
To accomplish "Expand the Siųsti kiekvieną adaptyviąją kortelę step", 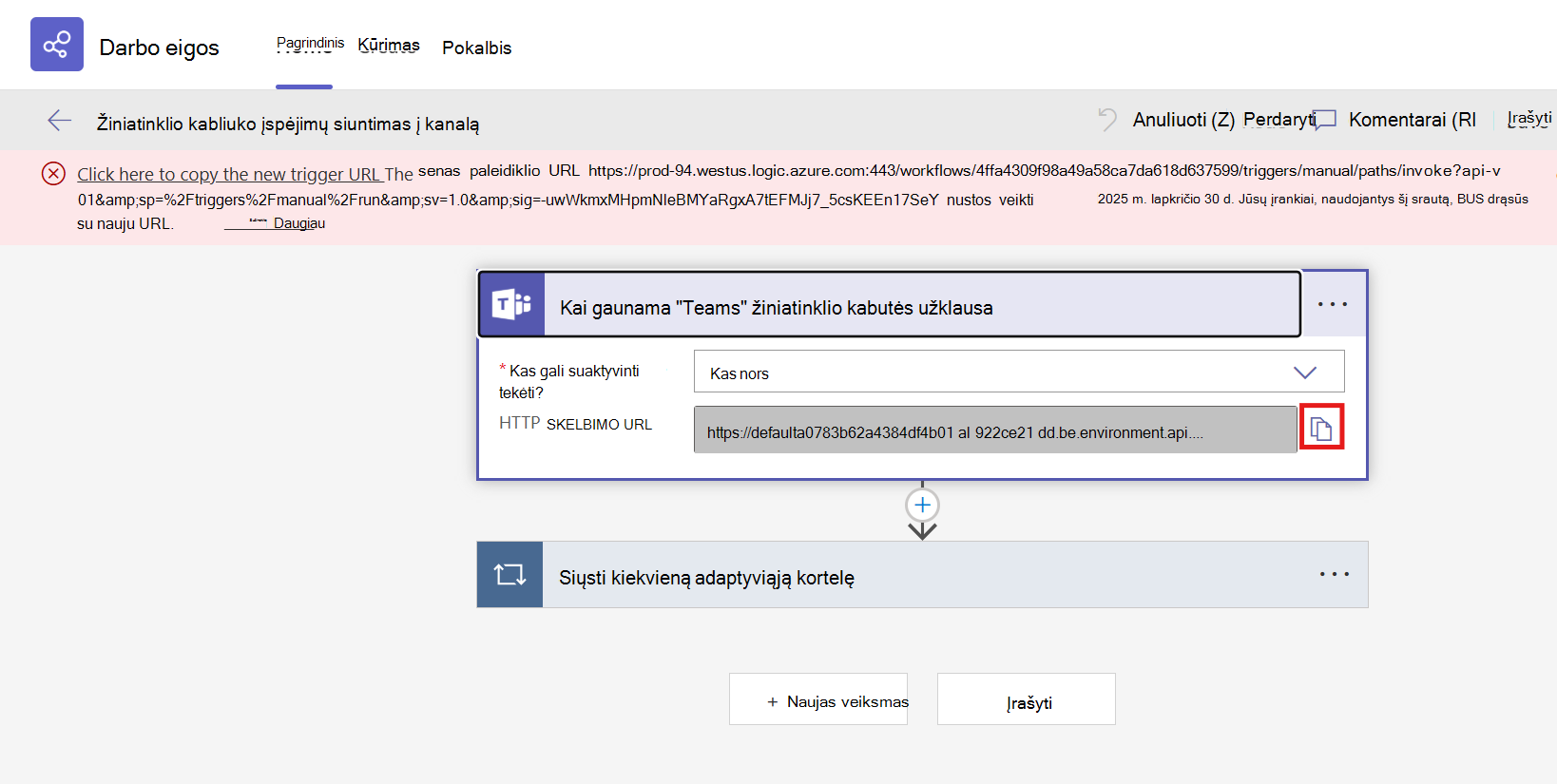I will tap(922, 575).
